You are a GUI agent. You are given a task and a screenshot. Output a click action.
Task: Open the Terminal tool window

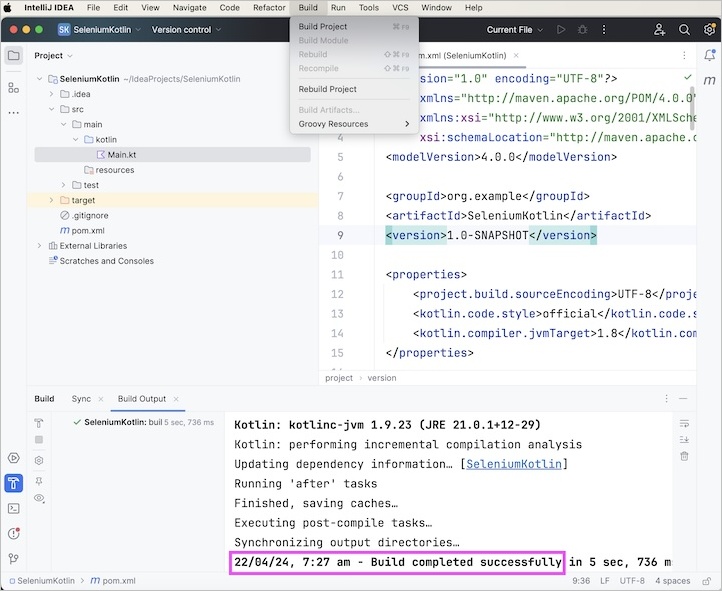click(14, 508)
